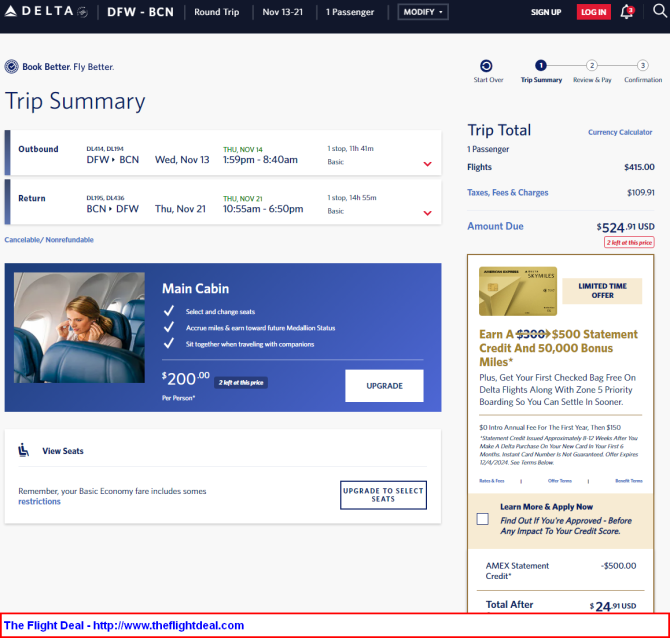Viewport: 670px width, 638px height.
Task: Click the red LOG IN button
Action: point(594,12)
